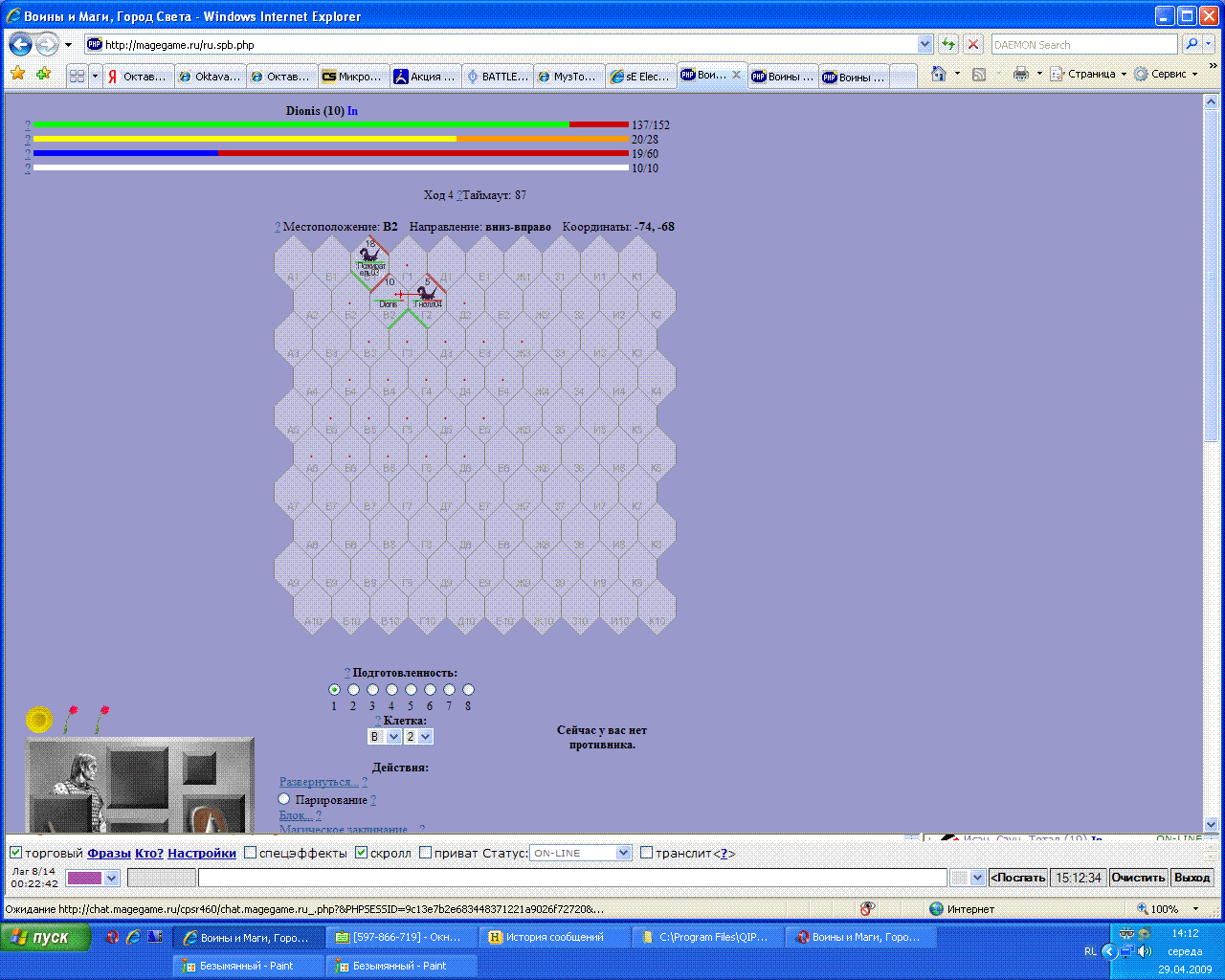Click the RSS feeds icon

(x=979, y=74)
